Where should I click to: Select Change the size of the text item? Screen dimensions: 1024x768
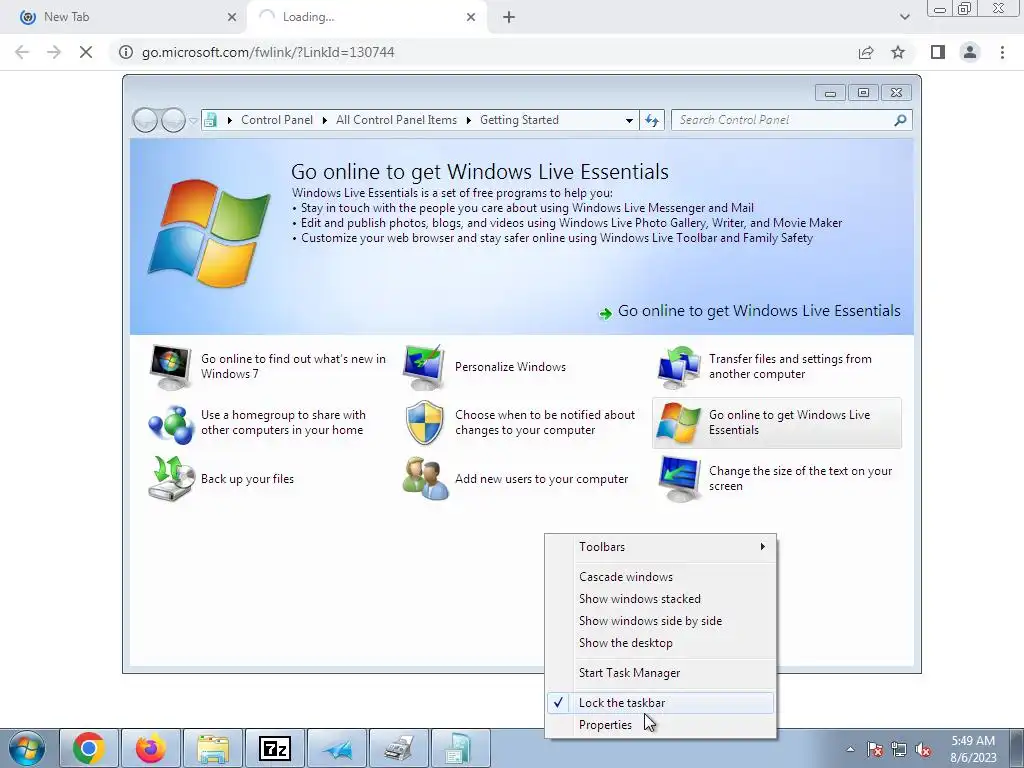[x=776, y=479]
